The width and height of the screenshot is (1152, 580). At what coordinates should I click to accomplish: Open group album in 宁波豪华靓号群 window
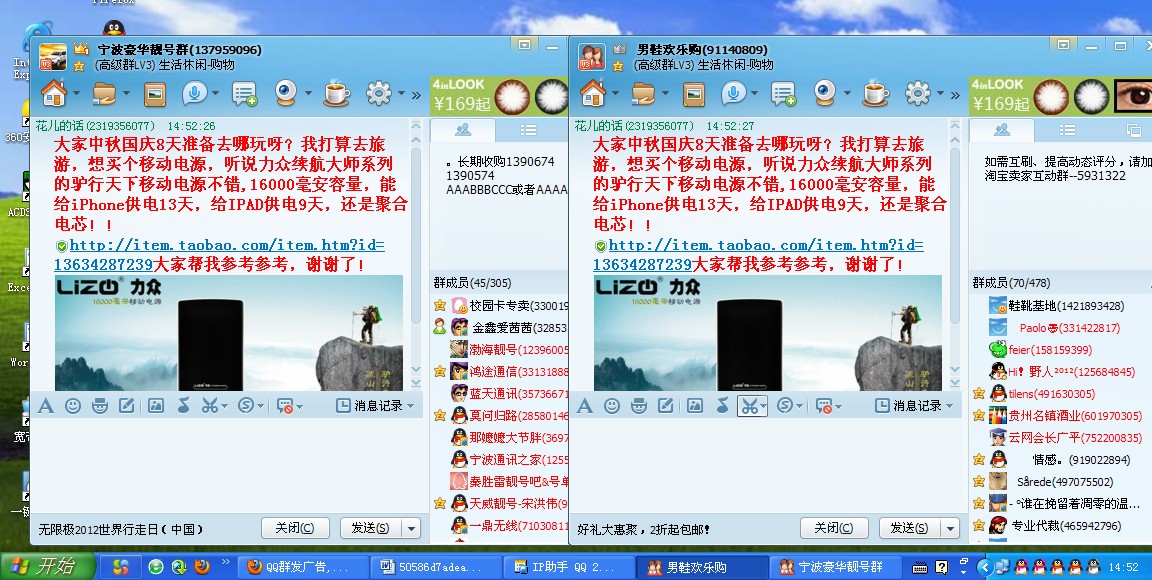coord(154,93)
